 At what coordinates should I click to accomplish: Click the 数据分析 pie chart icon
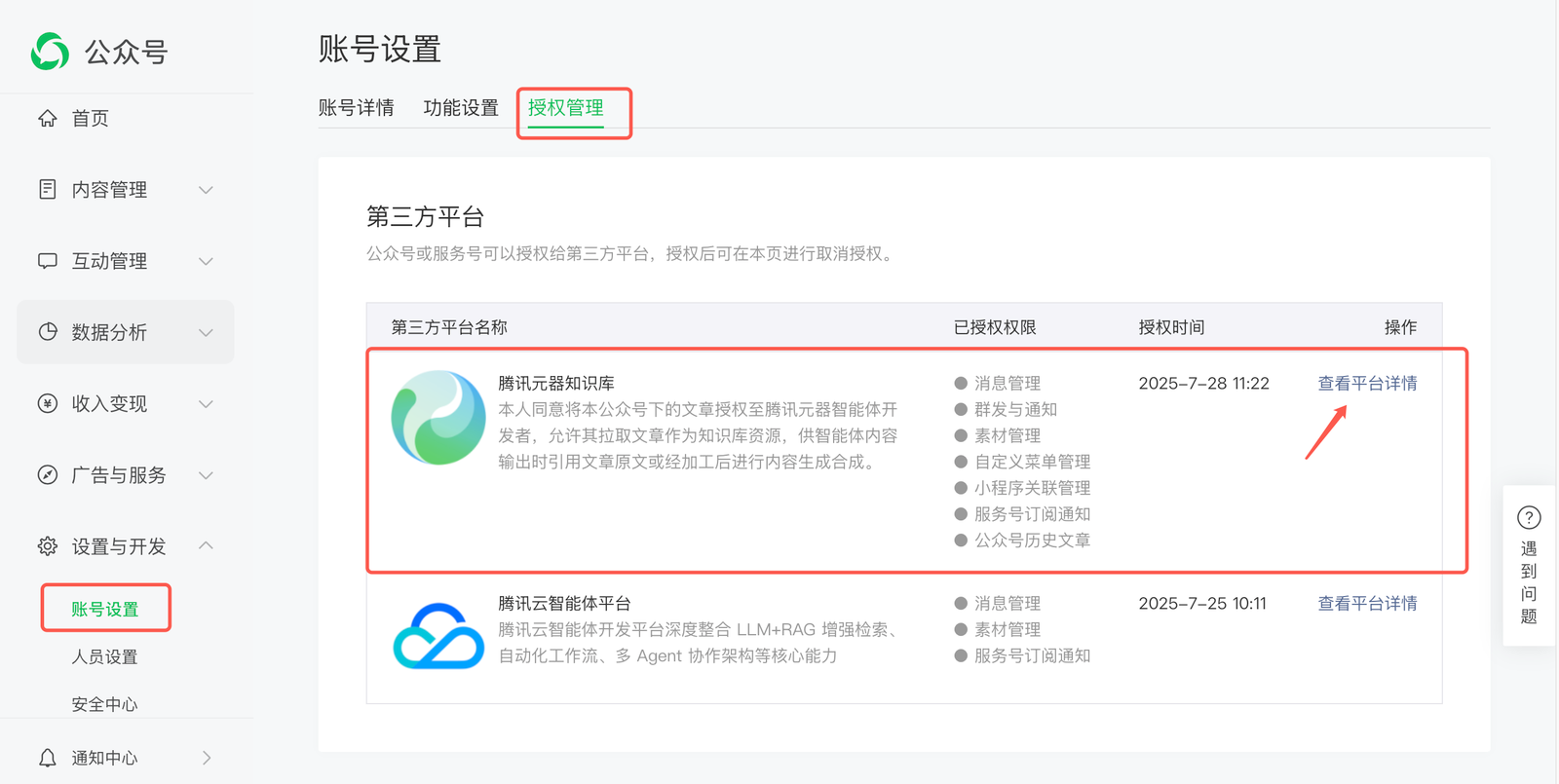tap(48, 332)
